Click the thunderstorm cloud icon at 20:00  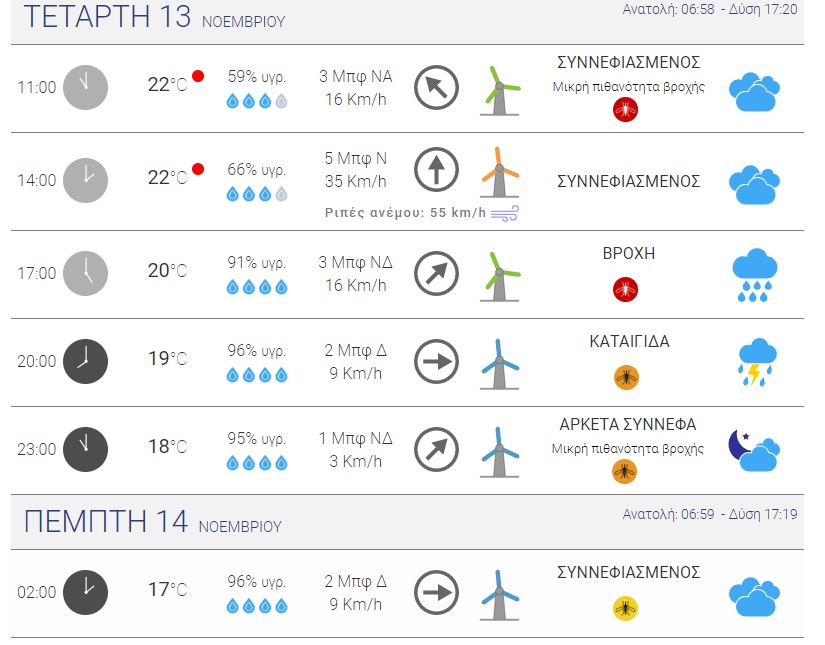755,363
